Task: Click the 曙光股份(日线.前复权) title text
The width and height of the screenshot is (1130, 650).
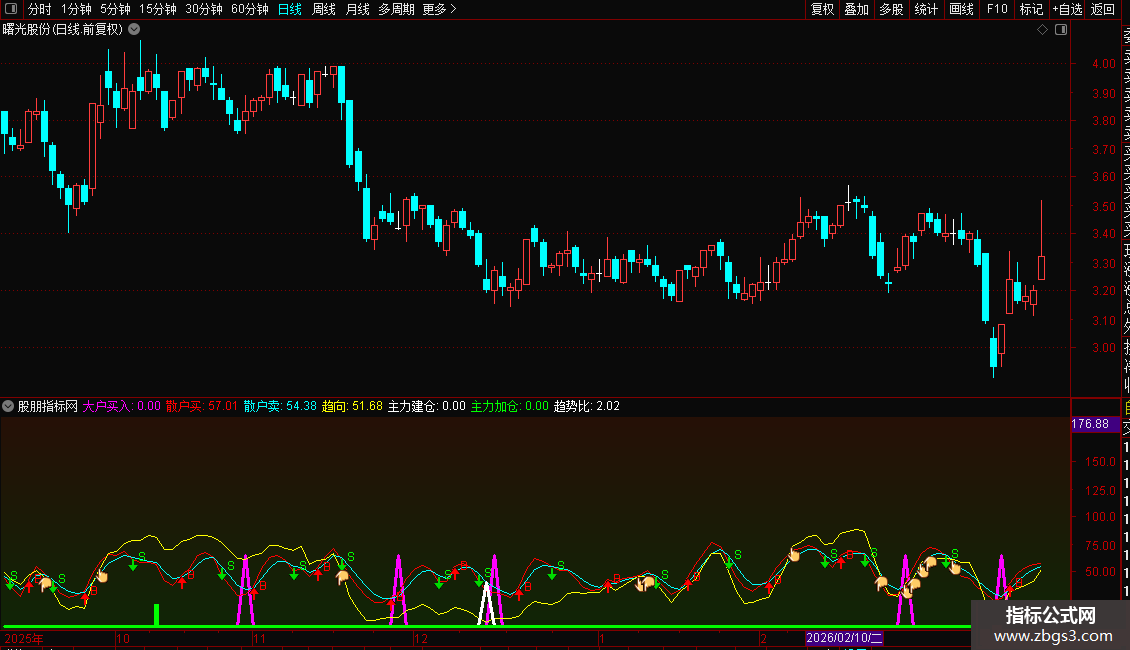Action: point(63,30)
